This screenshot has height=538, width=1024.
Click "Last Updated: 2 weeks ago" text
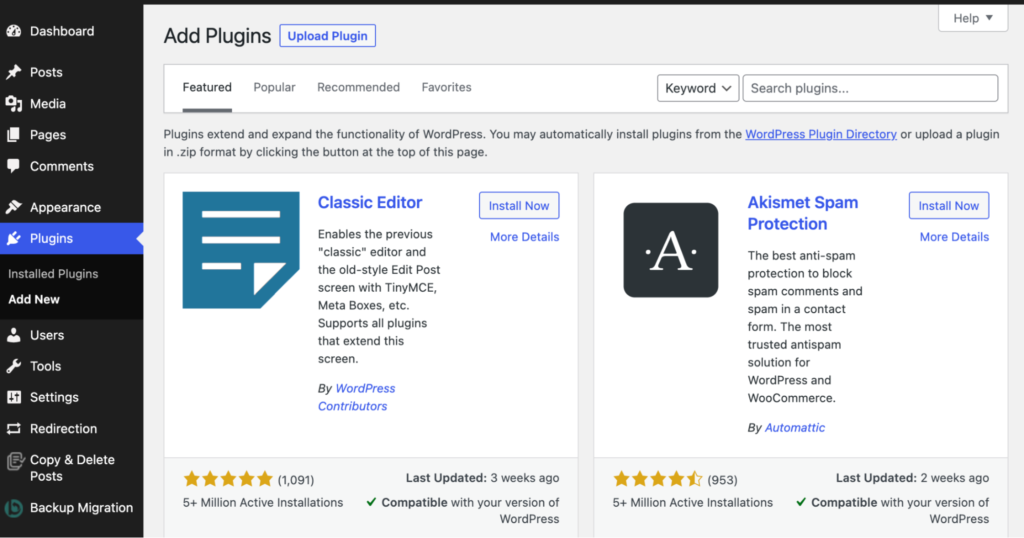912,478
